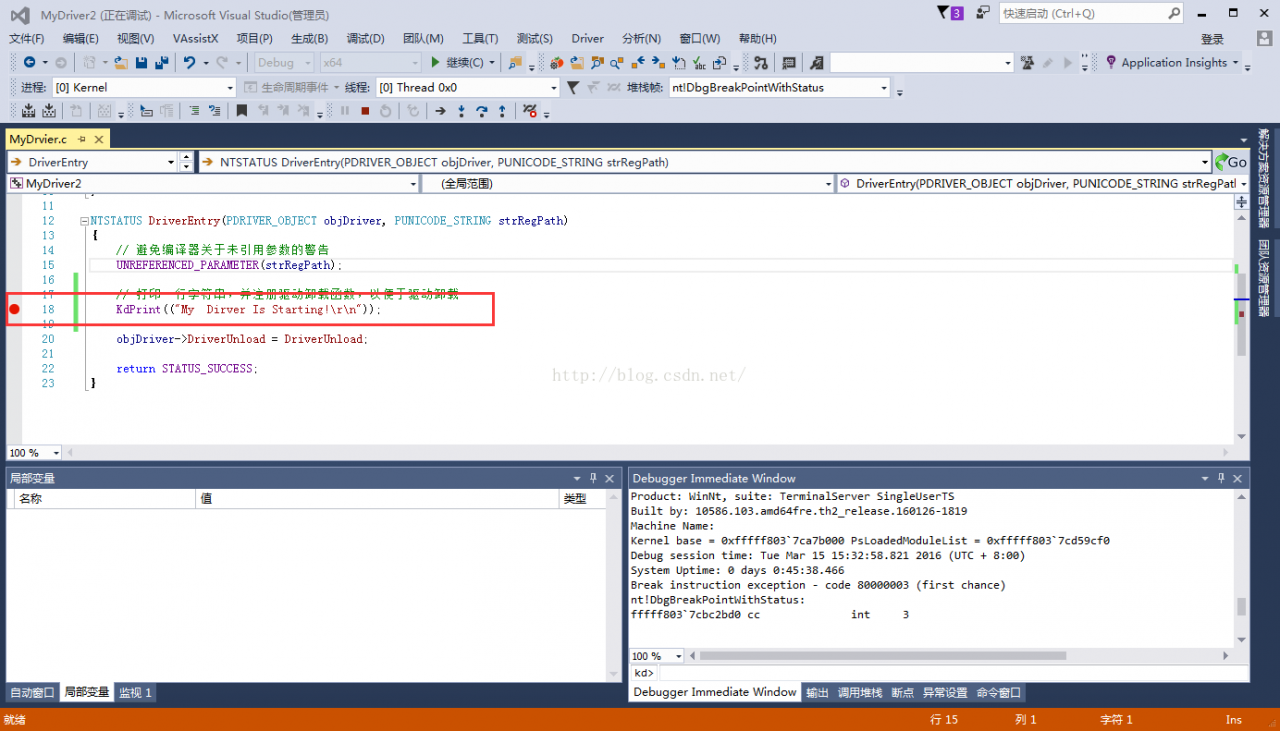Switch to the 断点 tab
Screen dimensions: 1280x731
tap(902, 692)
